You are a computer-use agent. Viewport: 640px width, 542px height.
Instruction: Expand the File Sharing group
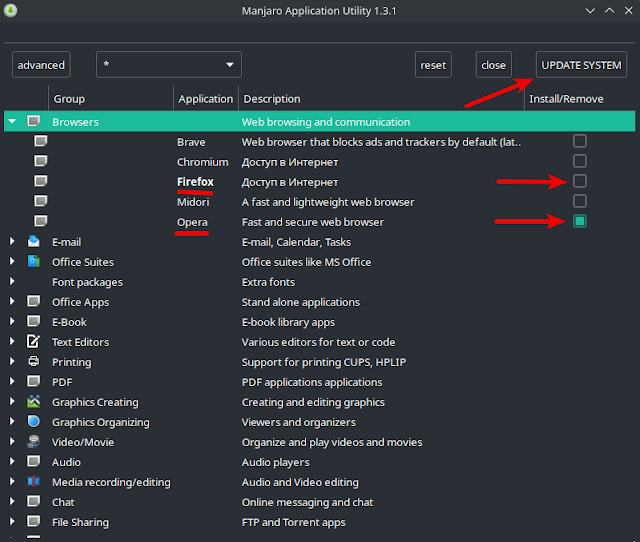coord(12,521)
